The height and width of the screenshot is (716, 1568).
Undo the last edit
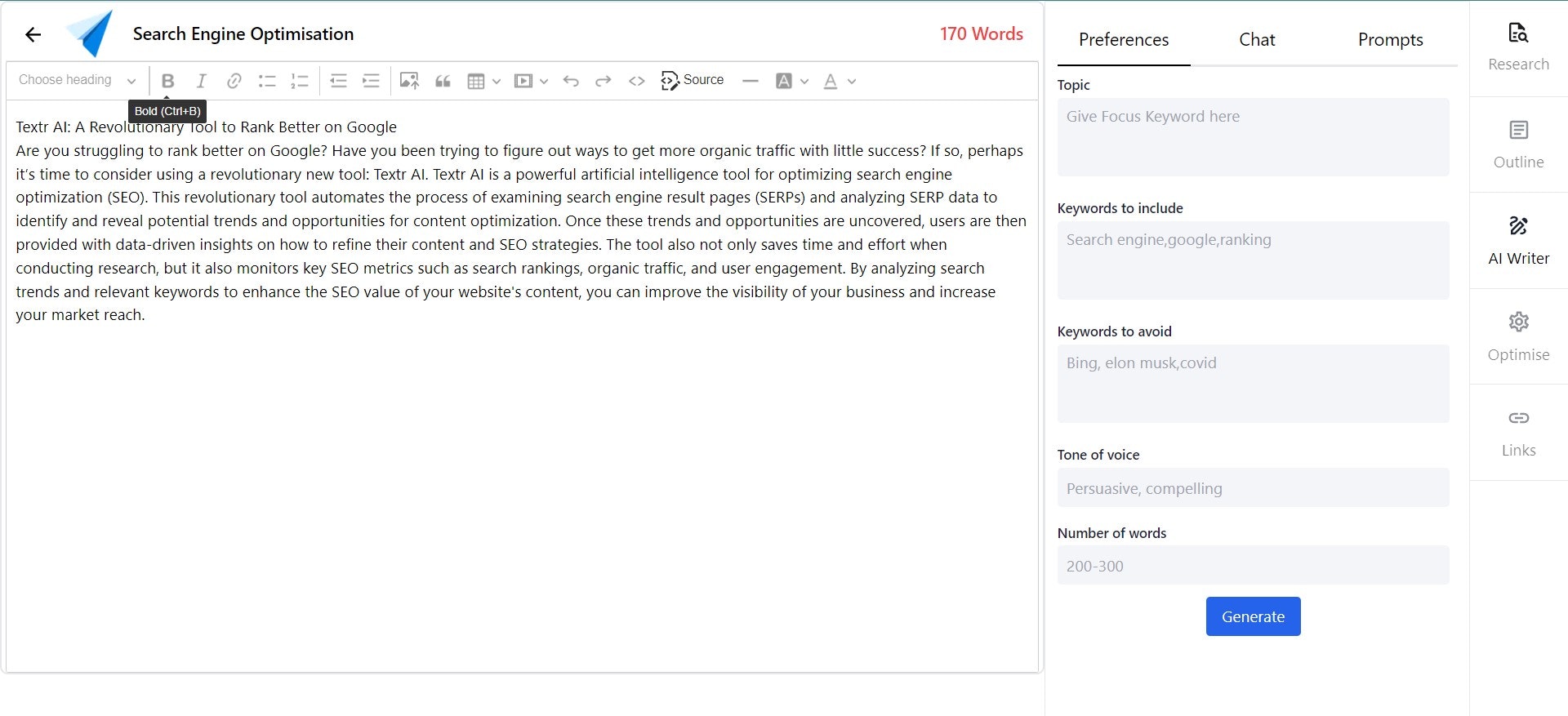coord(571,81)
